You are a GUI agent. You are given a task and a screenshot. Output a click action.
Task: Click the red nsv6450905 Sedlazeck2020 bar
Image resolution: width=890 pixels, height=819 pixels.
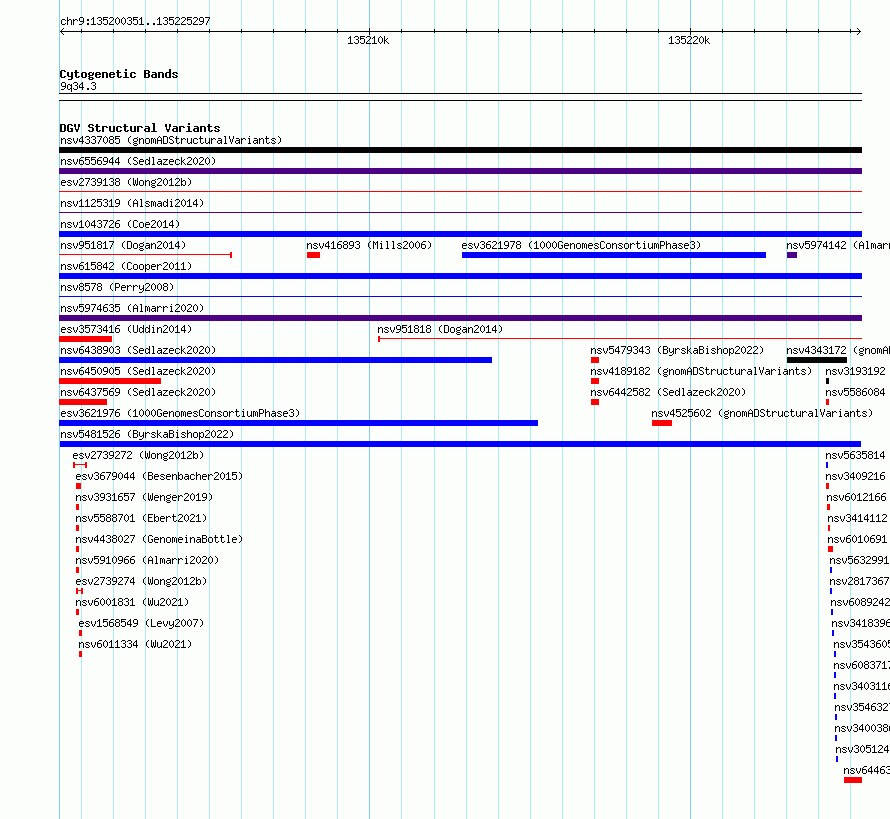pyautogui.click(x=110, y=381)
